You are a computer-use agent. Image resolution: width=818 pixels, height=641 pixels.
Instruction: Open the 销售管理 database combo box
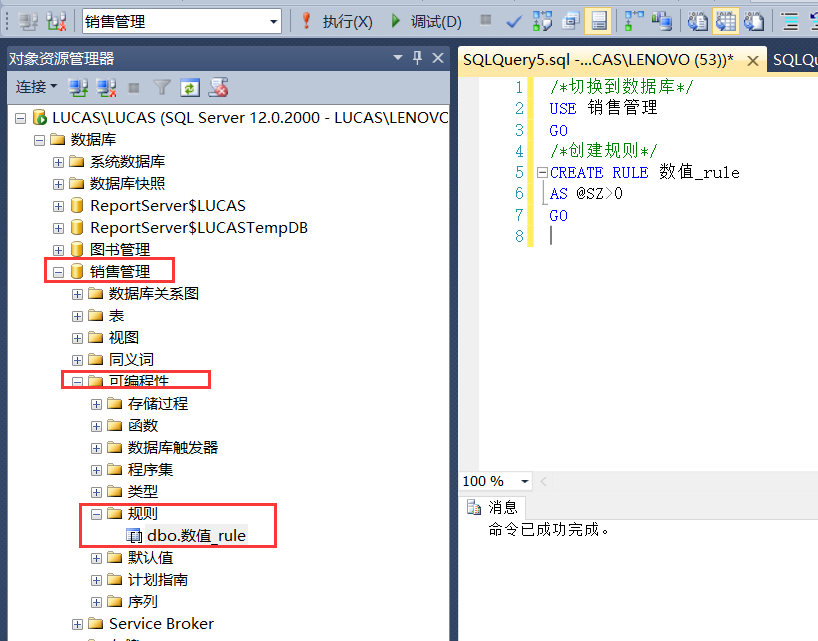pyautogui.click(x=182, y=21)
